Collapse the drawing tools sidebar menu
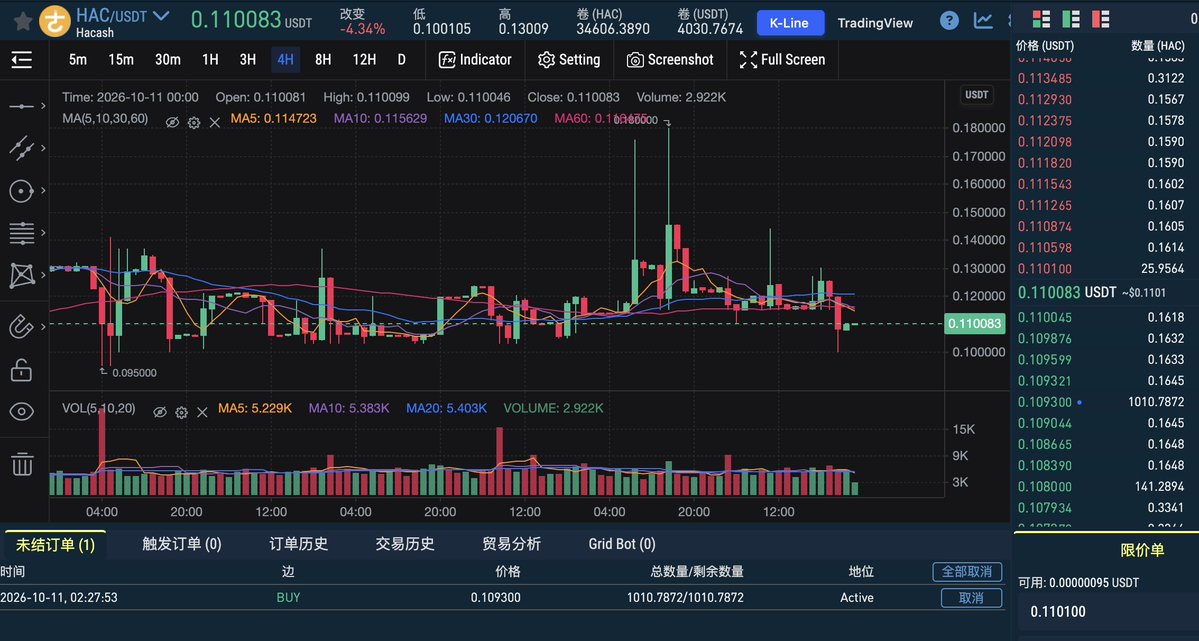The width and height of the screenshot is (1199, 641). (x=21, y=60)
